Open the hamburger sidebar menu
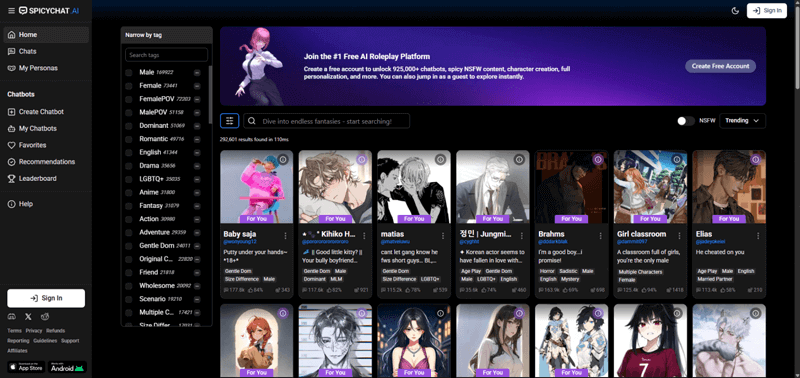 tap(11, 11)
